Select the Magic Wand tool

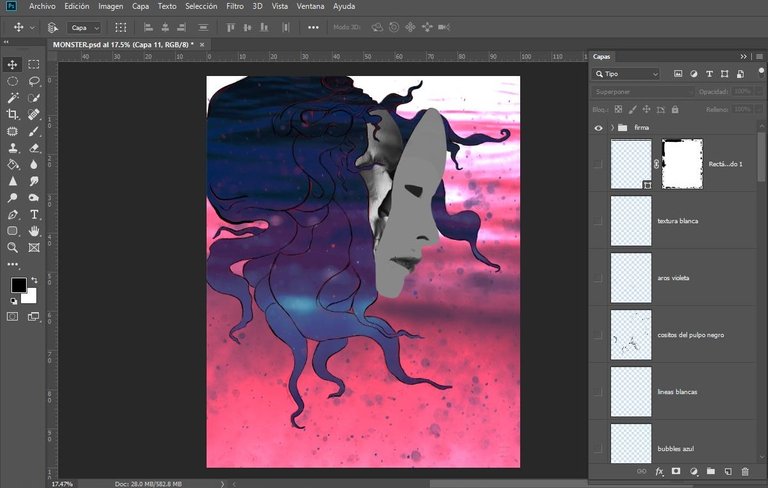tap(12, 98)
